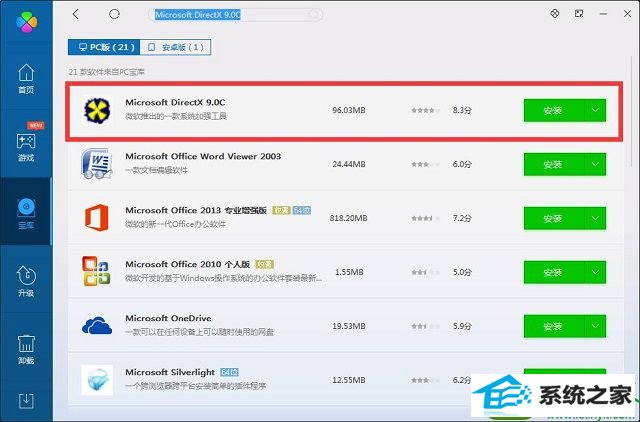Click the 96.03MB size of DirectX 9.0C
The height and width of the screenshot is (422, 640).
pos(349,110)
